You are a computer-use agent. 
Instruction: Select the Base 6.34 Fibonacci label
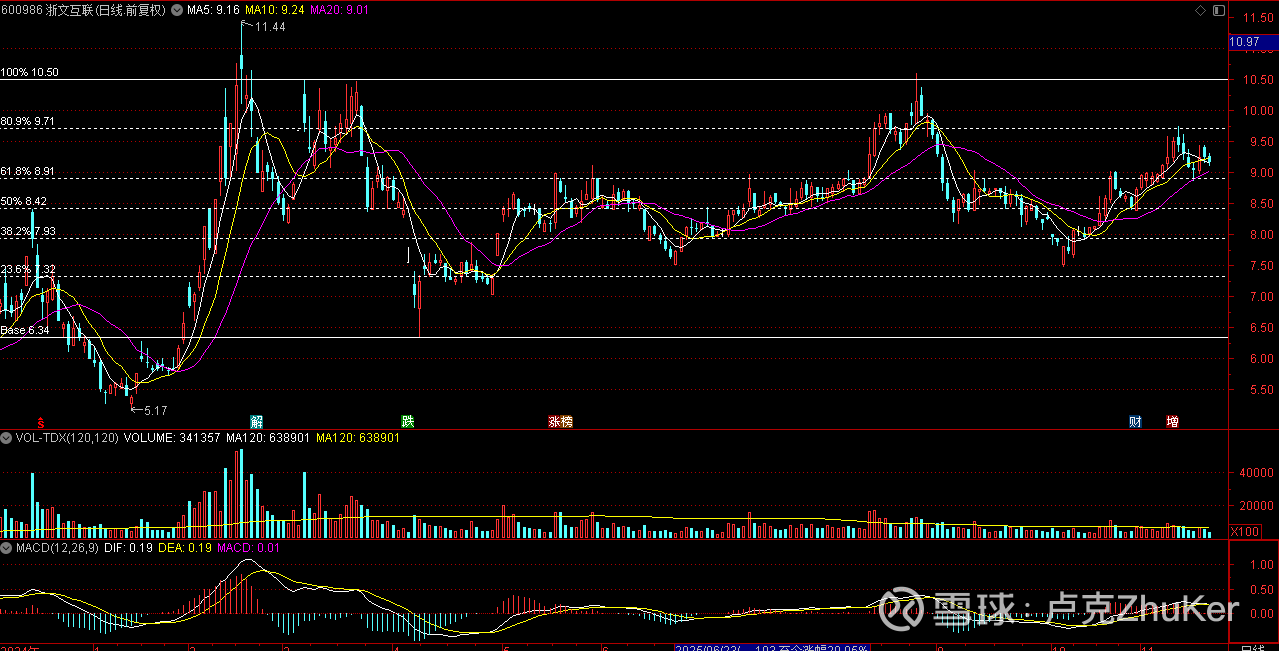pyautogui.click(x=25, y=330)
